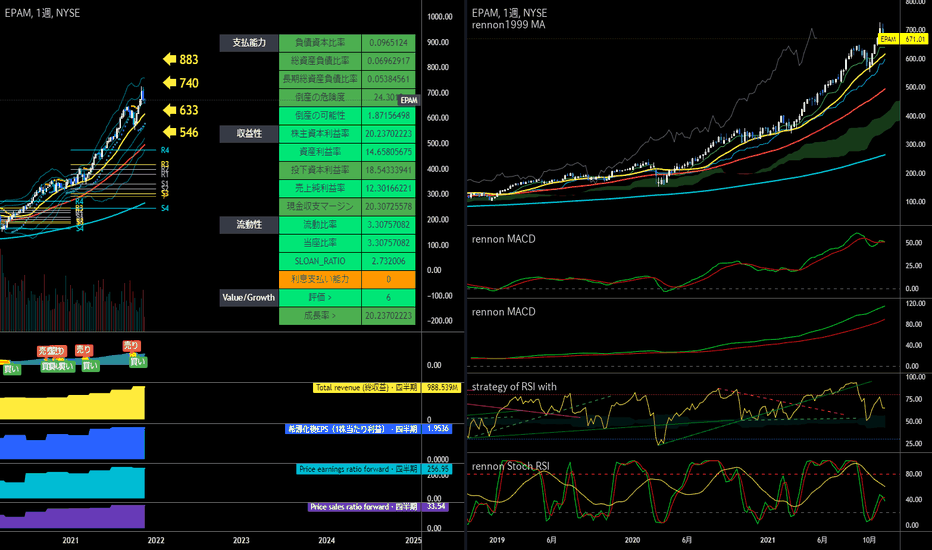Click the 2022 date on the time axis
This screenshot has width=932, height=550.
pyautogui.click(x=156, y=540)
